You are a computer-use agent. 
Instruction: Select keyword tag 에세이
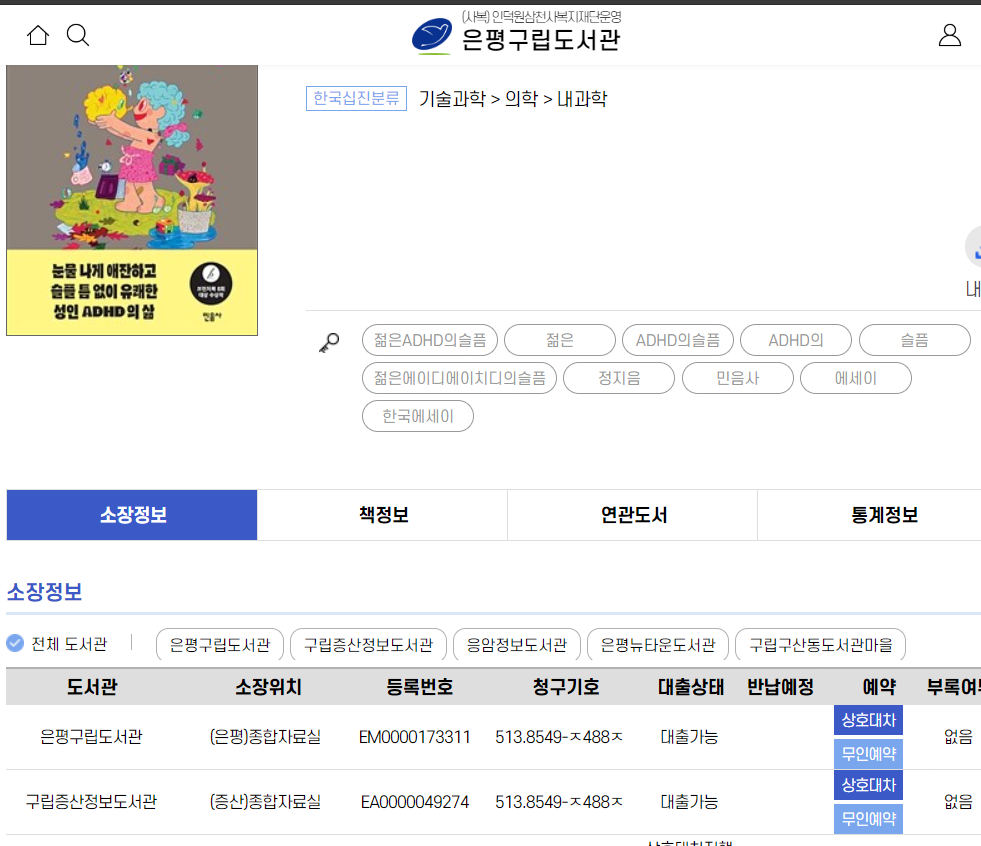pyautogui.click(x=856, y=378)
